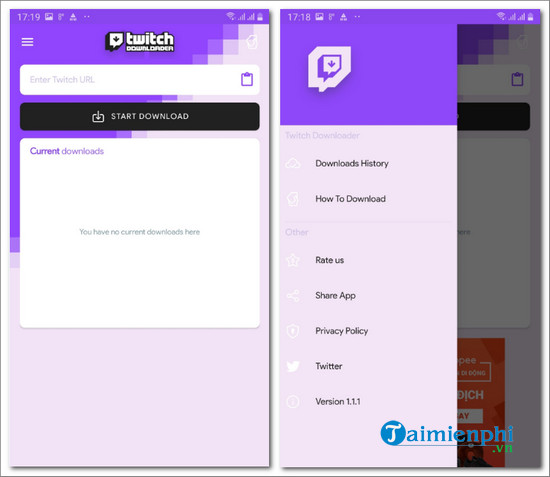
Task: Open Downloads History from the drawer
Action: [368, 163]
